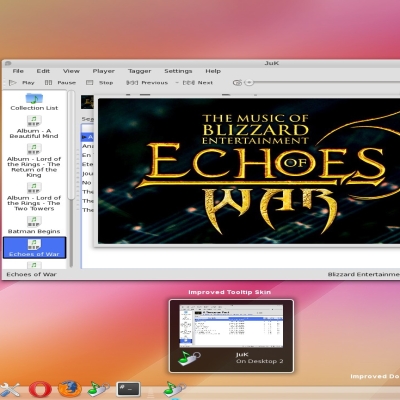The image size is (400, 400).
Task: Open the Settings menu
Action: point(178,71)
